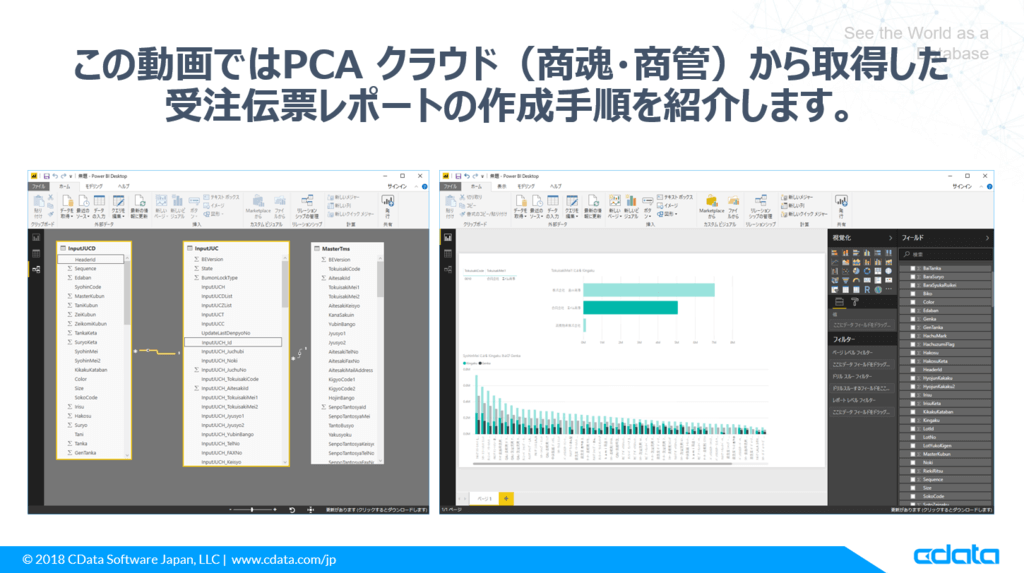Collapse the フィールド pane chevron
This screenshot has width=1024, height=573.
[x=987, y=238]
